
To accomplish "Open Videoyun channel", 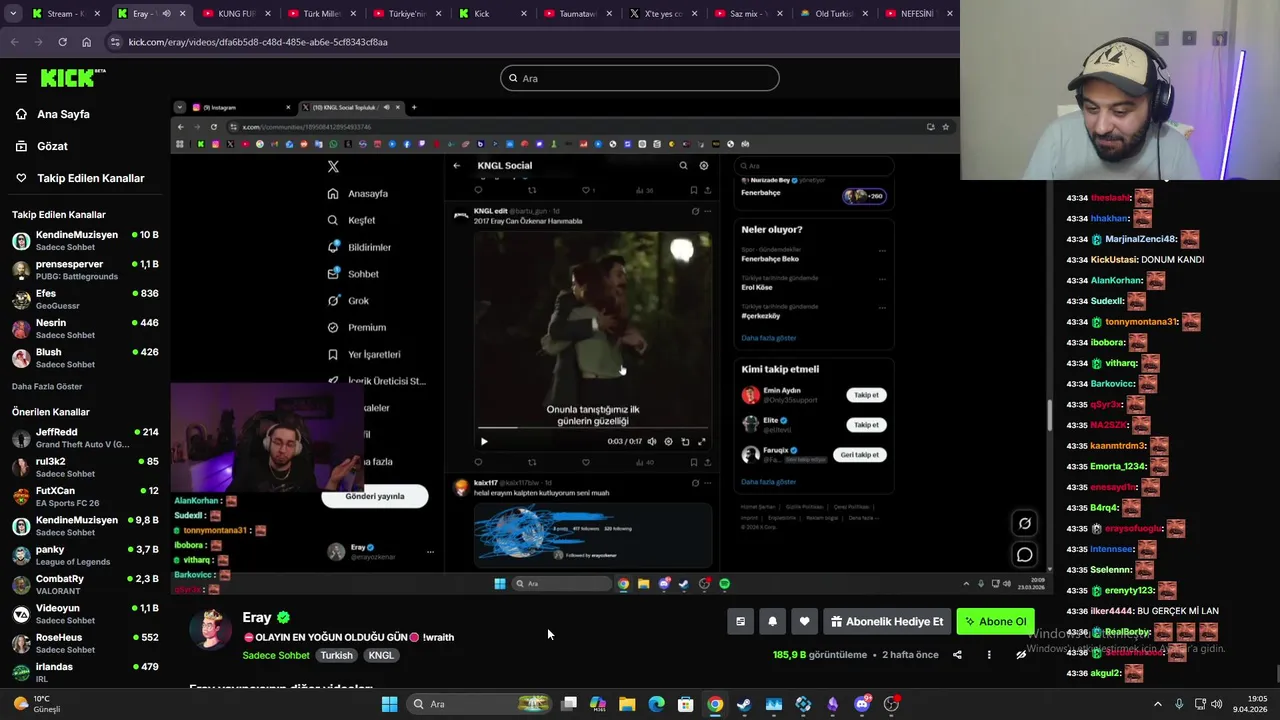I will [85, 614].
